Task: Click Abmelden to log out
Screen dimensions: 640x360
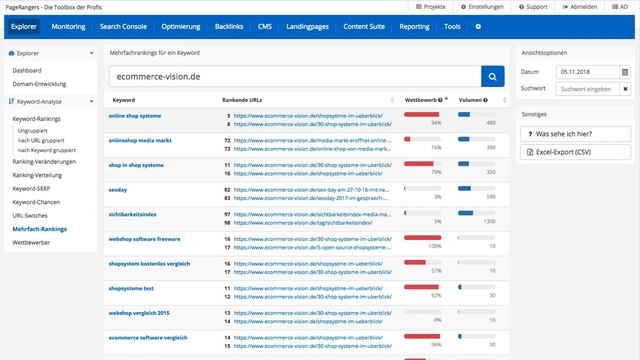Action: pos(580,7)
